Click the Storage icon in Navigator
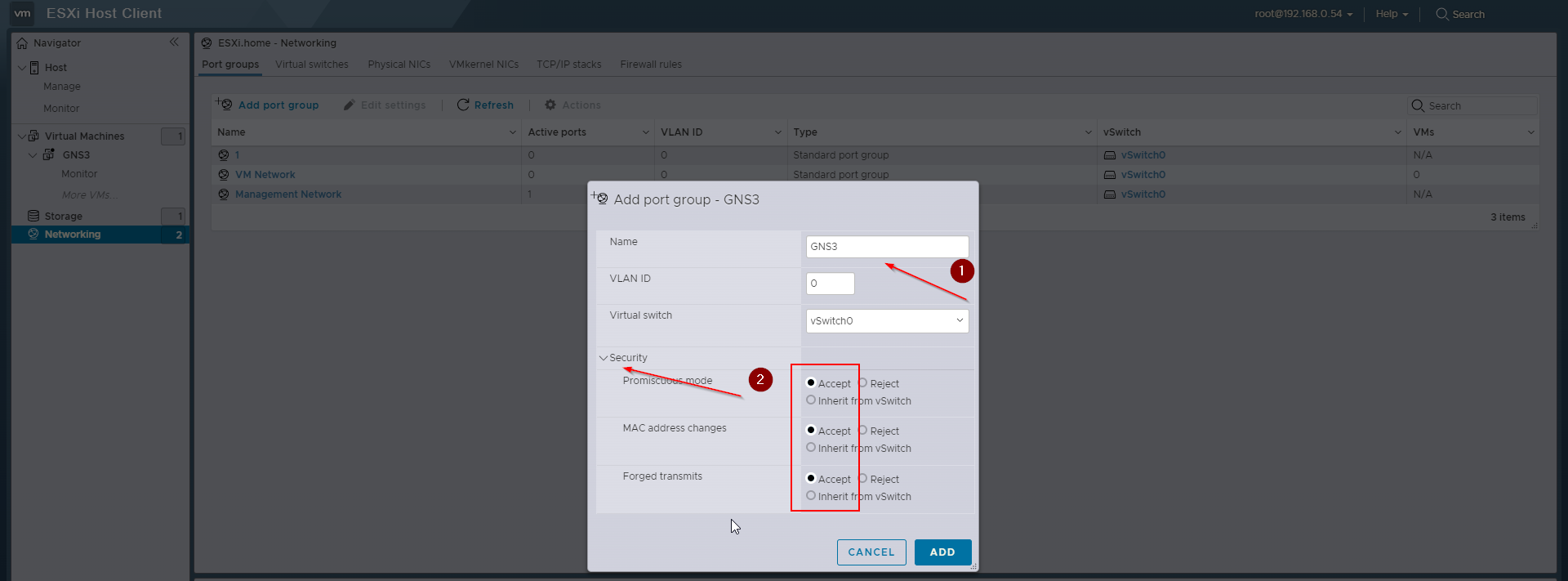Image resolution: width=1568 pixels, height=581 pixels. pyautogui.click(x=33, y=216)
